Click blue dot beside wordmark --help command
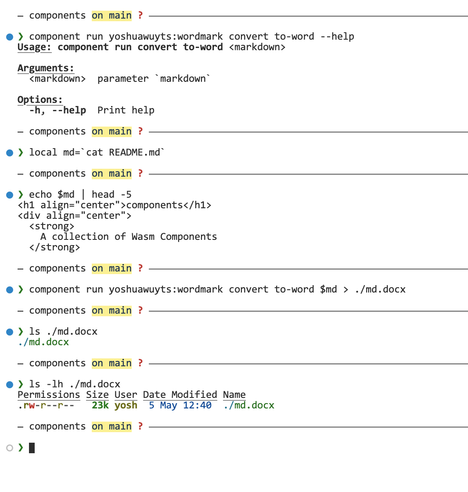Viewport: 468px width, 492px height. (x=10, y=37)
